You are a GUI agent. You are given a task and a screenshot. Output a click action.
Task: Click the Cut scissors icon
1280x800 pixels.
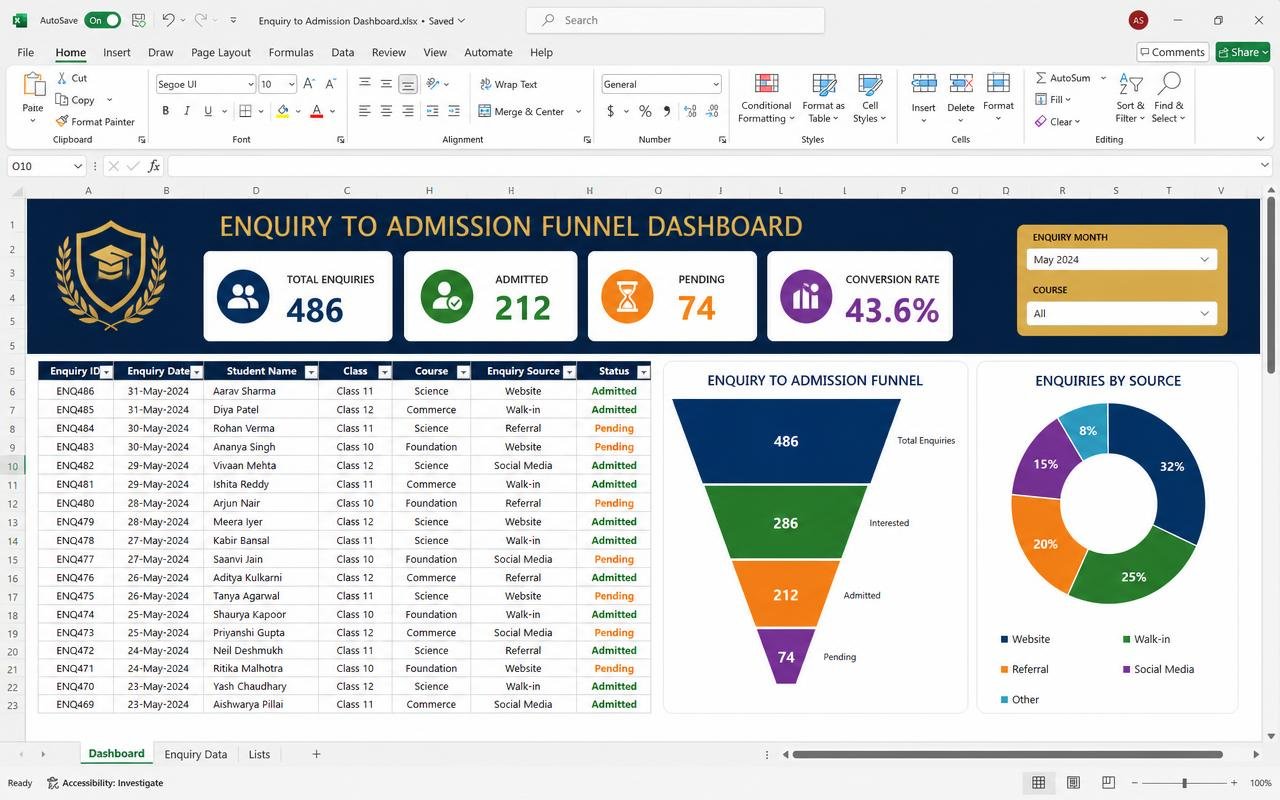tap(62, 78)
